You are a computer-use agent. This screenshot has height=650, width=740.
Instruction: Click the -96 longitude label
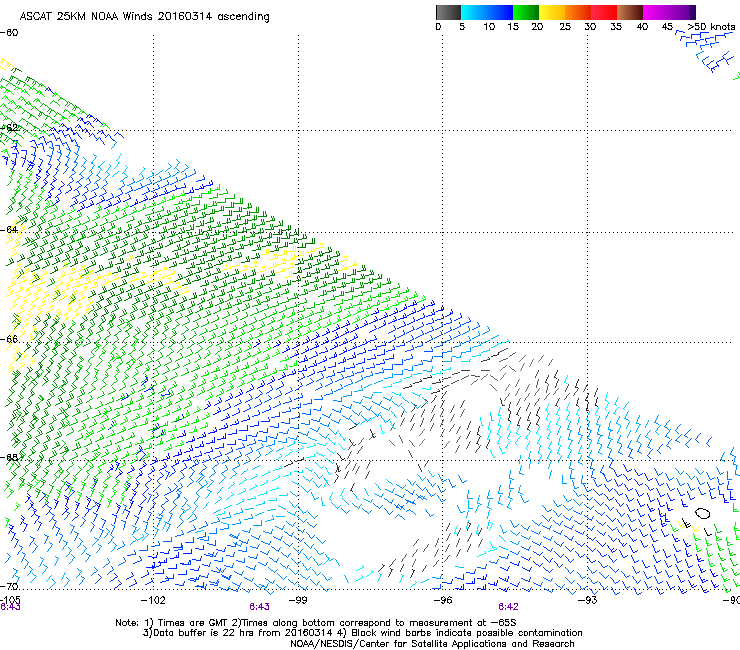point(443,600)
